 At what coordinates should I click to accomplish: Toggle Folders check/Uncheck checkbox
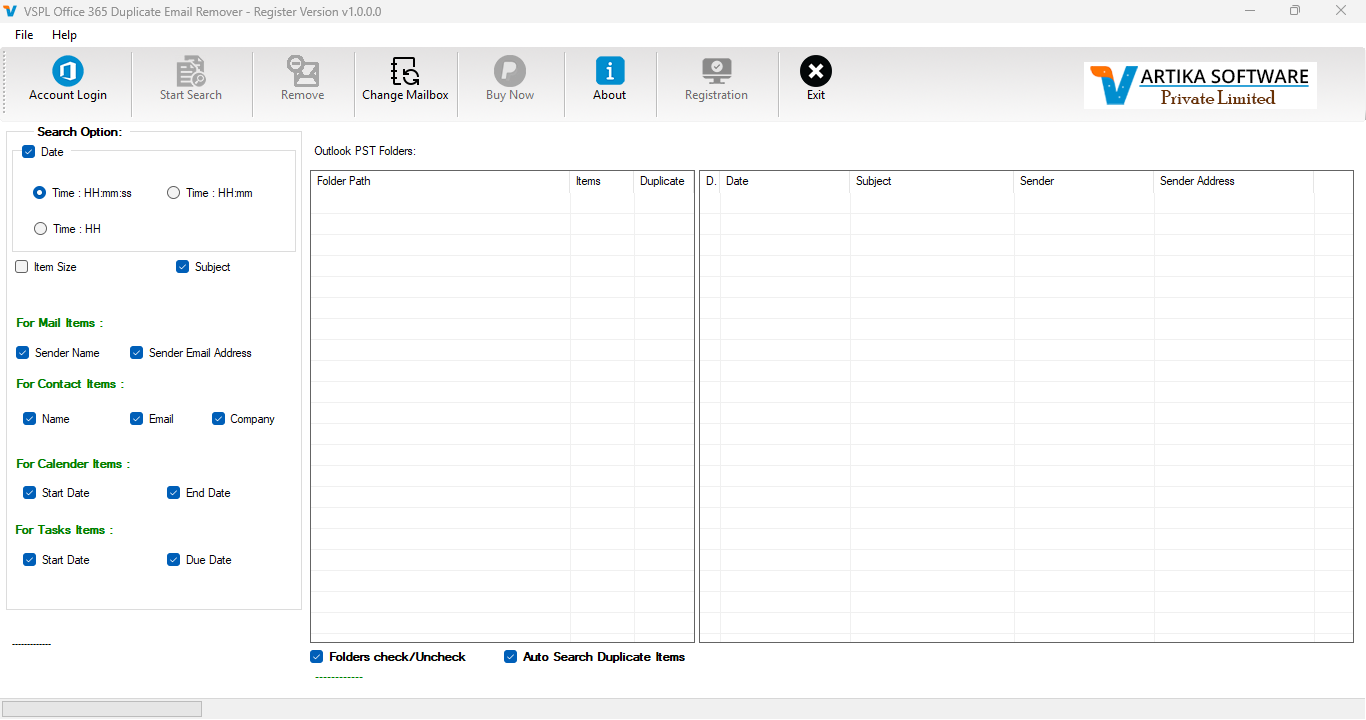pos(316,657)
